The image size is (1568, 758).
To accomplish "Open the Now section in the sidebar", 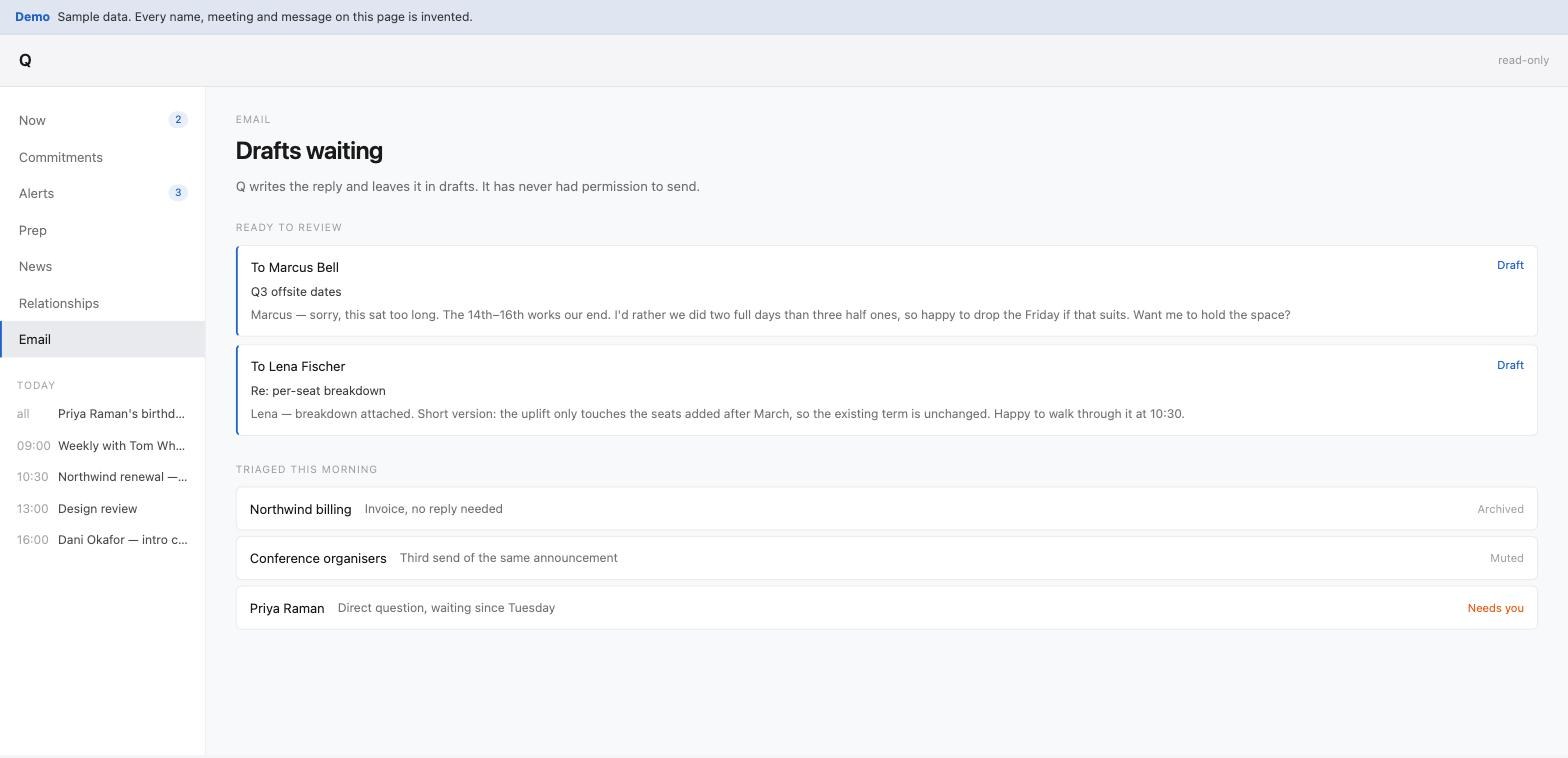I will (x=102, y=120).
